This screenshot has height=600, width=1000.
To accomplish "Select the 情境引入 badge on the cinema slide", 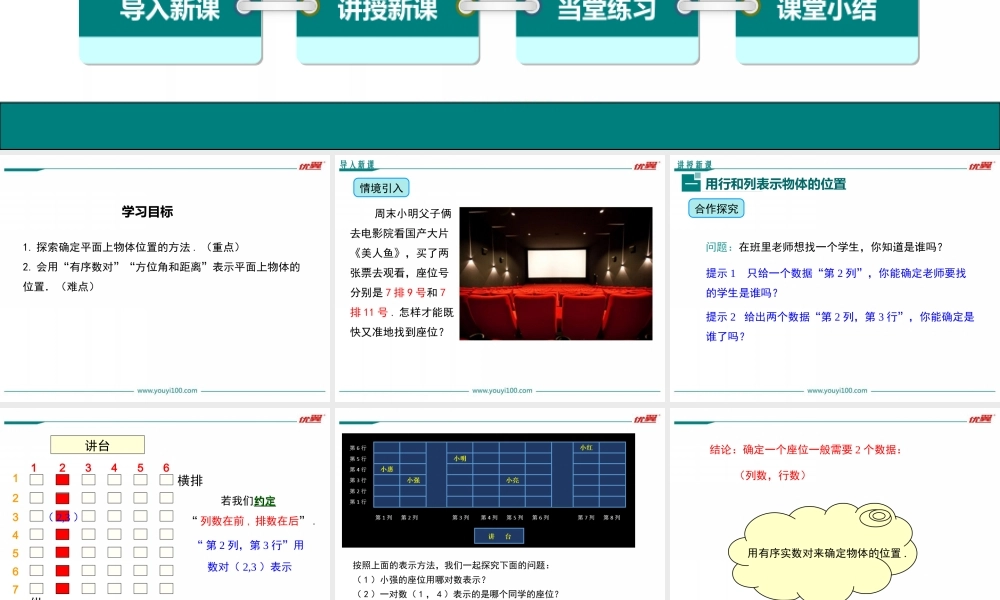I will (x=382, y=187).
